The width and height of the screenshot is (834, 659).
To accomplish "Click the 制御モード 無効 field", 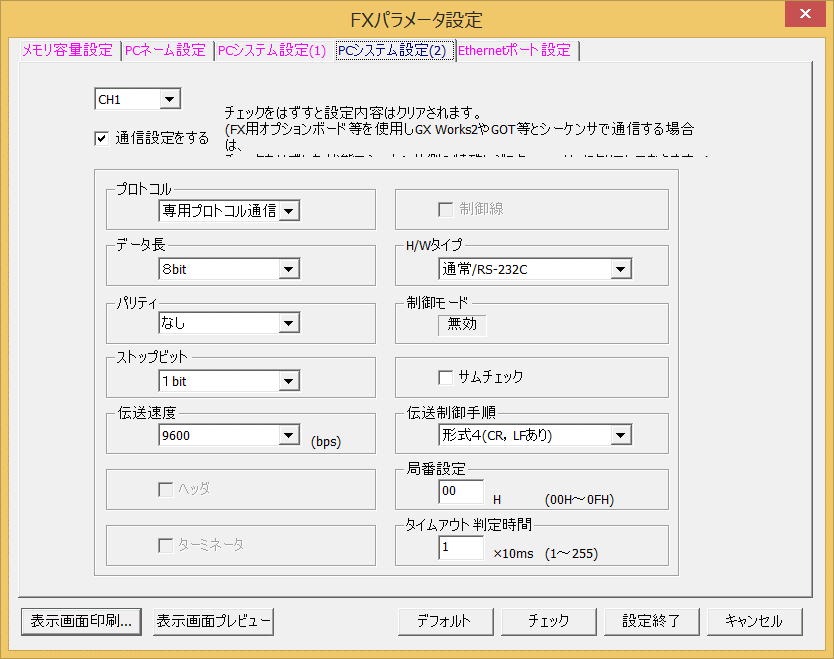I will (462, 324).
